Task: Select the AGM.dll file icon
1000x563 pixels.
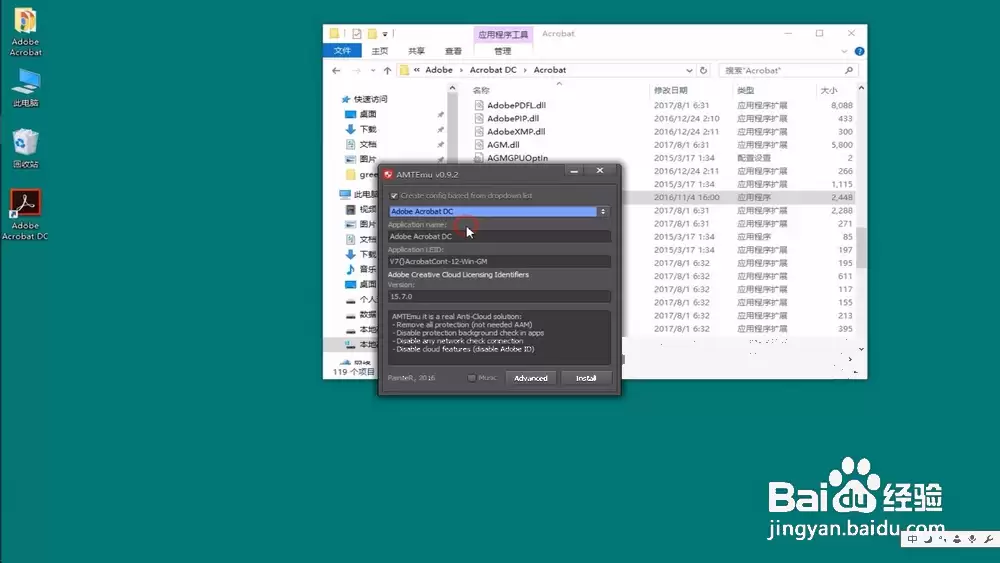Action: point(479,145)
